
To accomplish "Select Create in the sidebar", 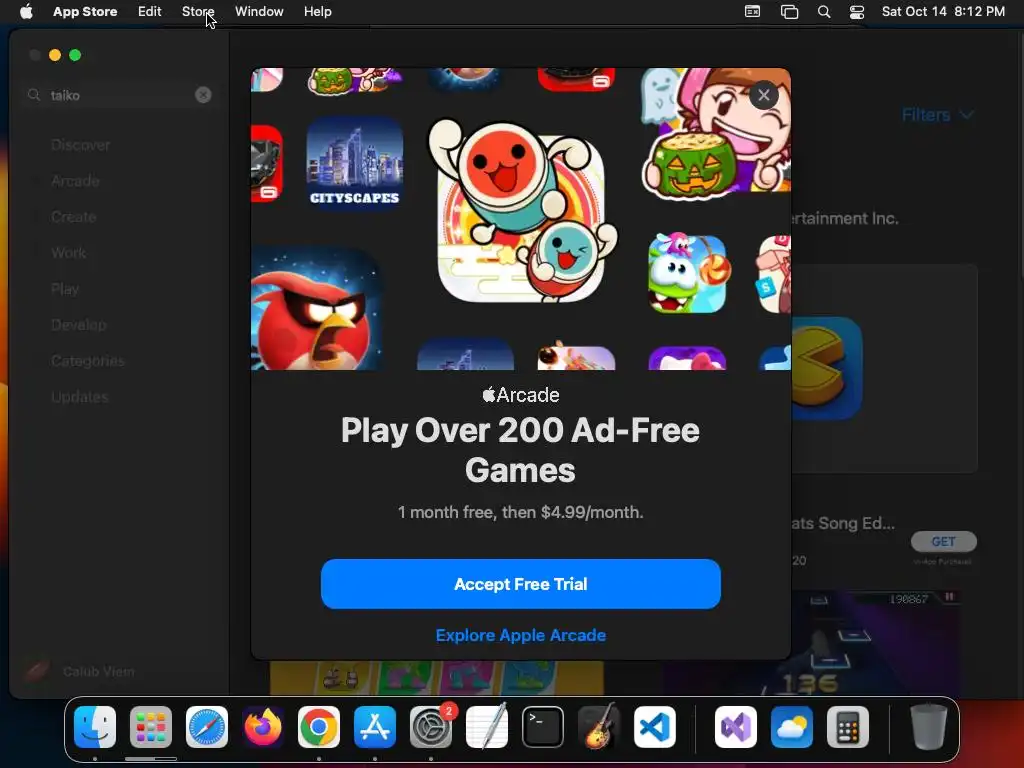I will coord(74,217).
